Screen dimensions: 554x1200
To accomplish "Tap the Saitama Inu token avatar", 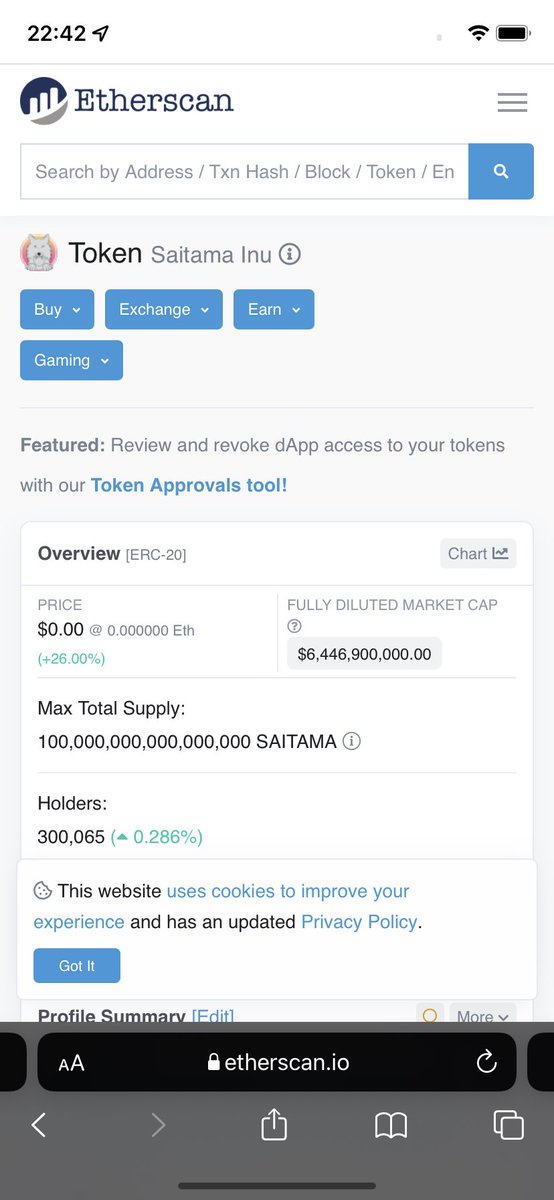I will pyautogui.click(x=39, y=253).
